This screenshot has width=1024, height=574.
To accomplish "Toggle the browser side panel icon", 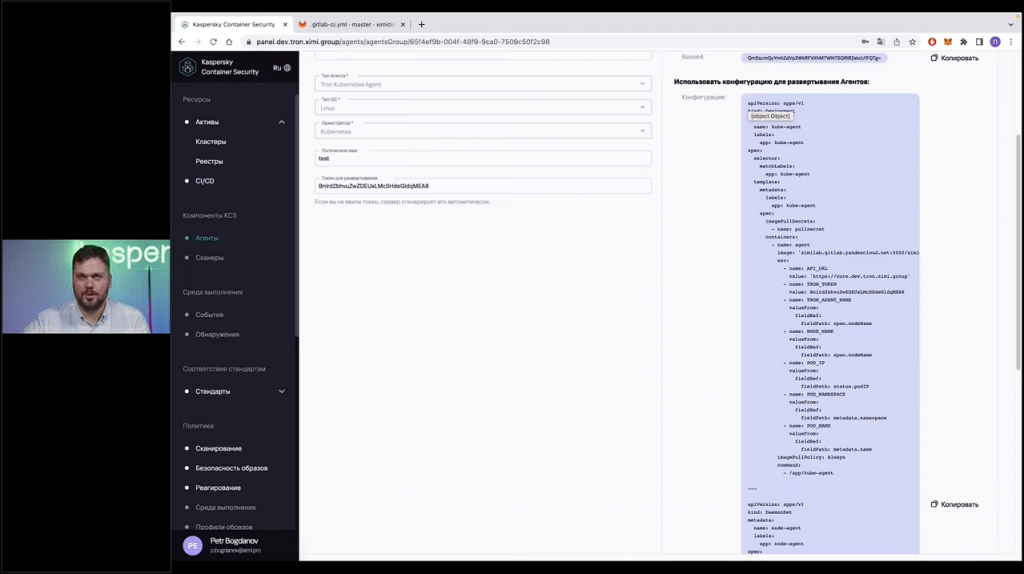I will (x=979, y=42).
